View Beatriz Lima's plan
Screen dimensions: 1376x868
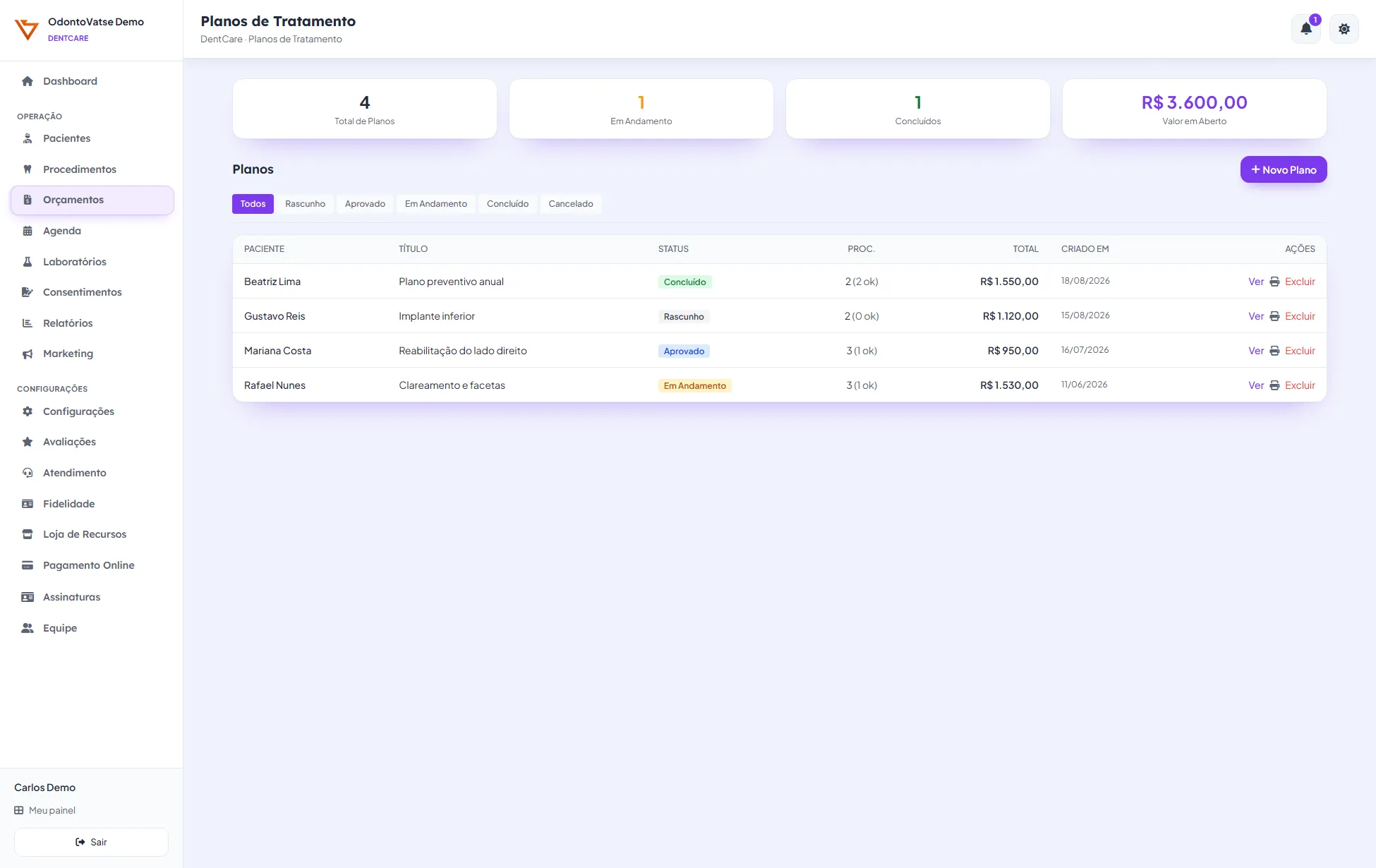[1256, 282]
